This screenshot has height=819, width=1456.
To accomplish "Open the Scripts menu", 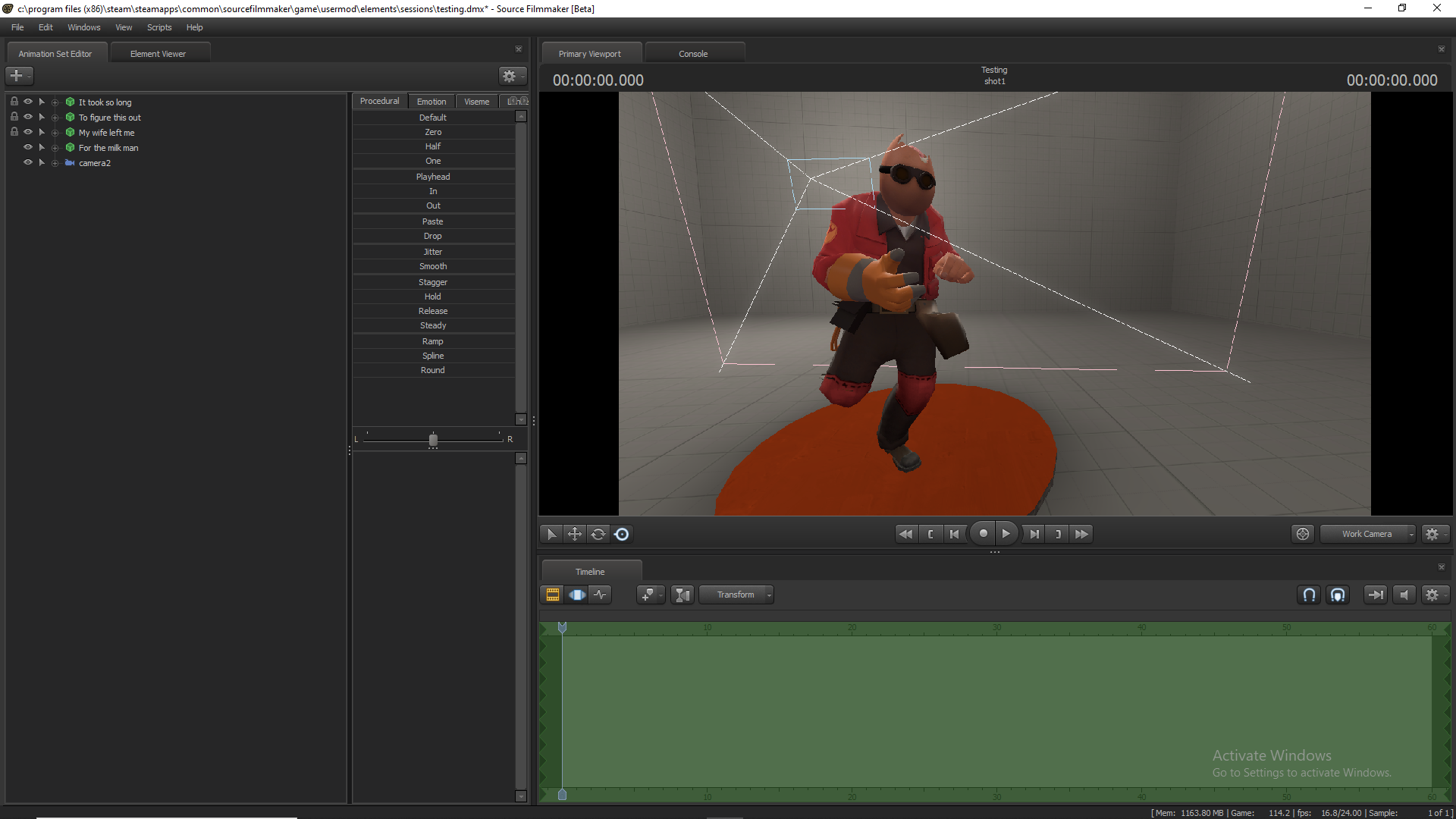I will click(159, 27).
